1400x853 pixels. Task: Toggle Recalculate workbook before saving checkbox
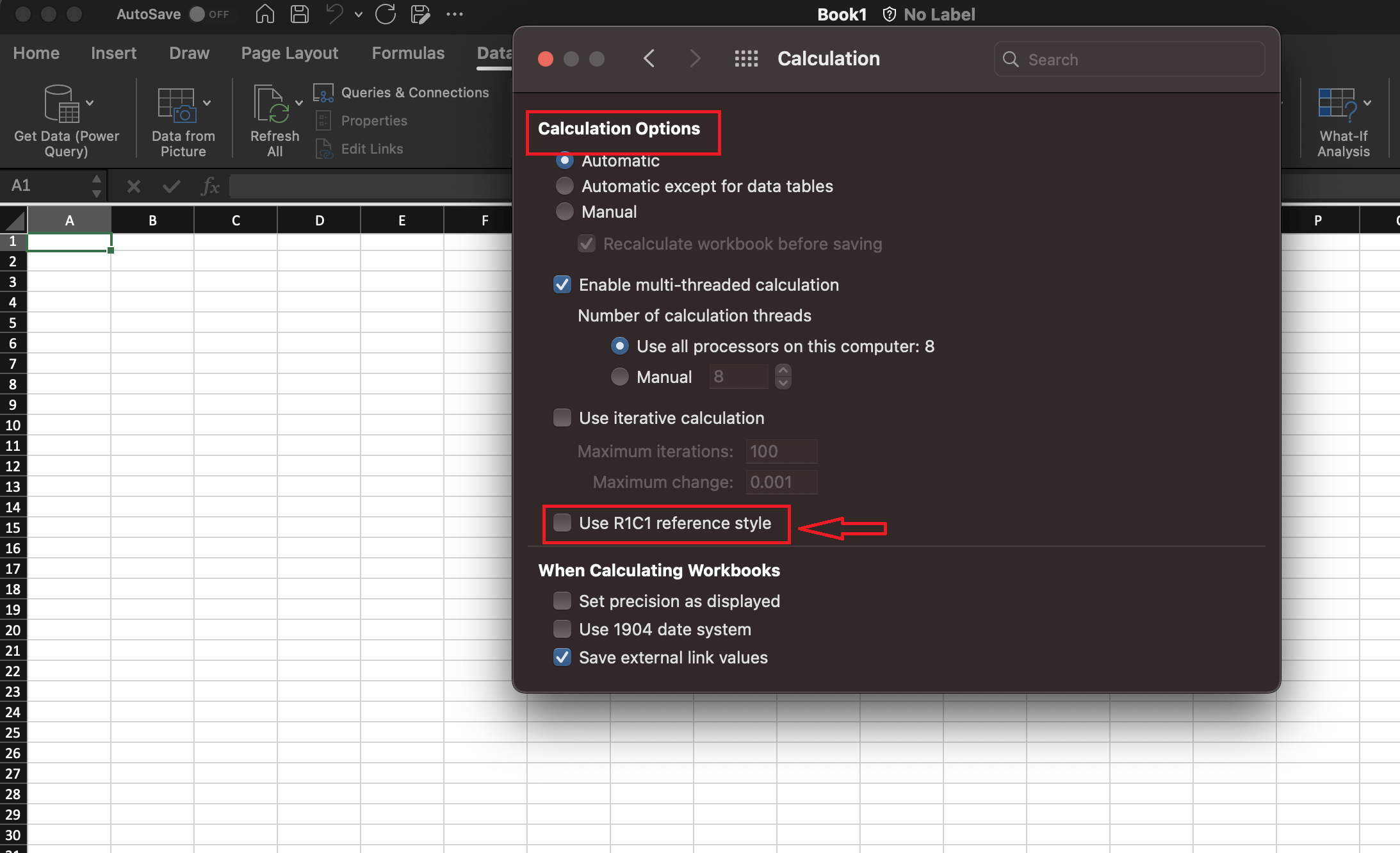pyautogui.click(x=586, y=244)
